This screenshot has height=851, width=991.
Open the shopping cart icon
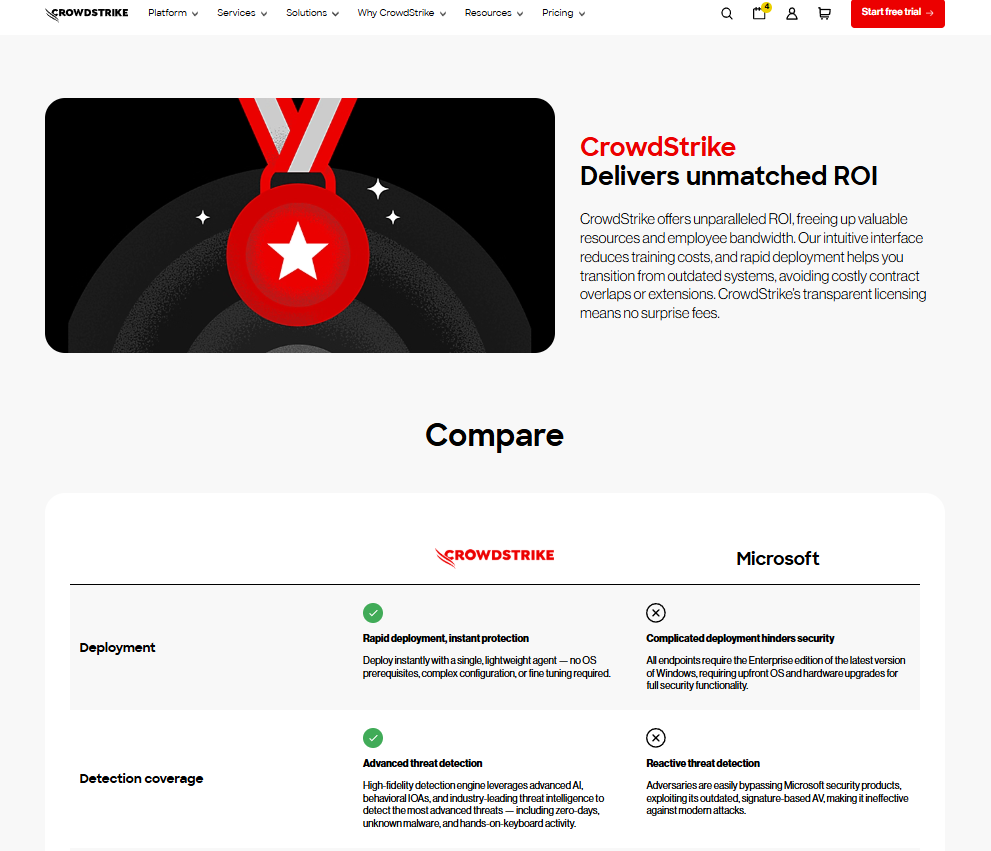pos(824,14)
